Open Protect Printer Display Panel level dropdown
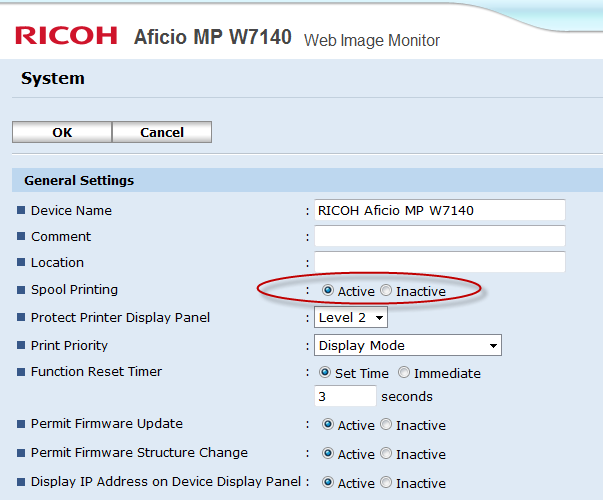This screenshot has height=500, width=603. [x=350, y=318]
